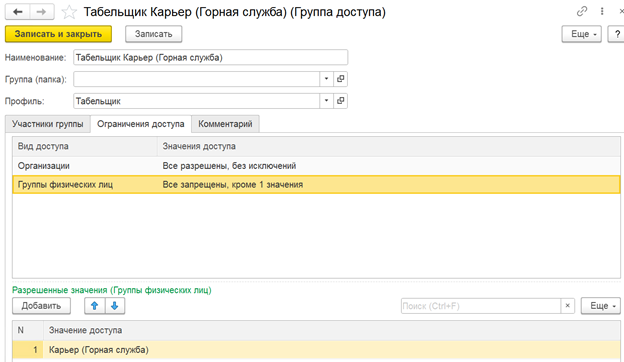Viewport: 624px width, 362px height.
Task: Click row number 1 cell in values table
Action: 28,350
